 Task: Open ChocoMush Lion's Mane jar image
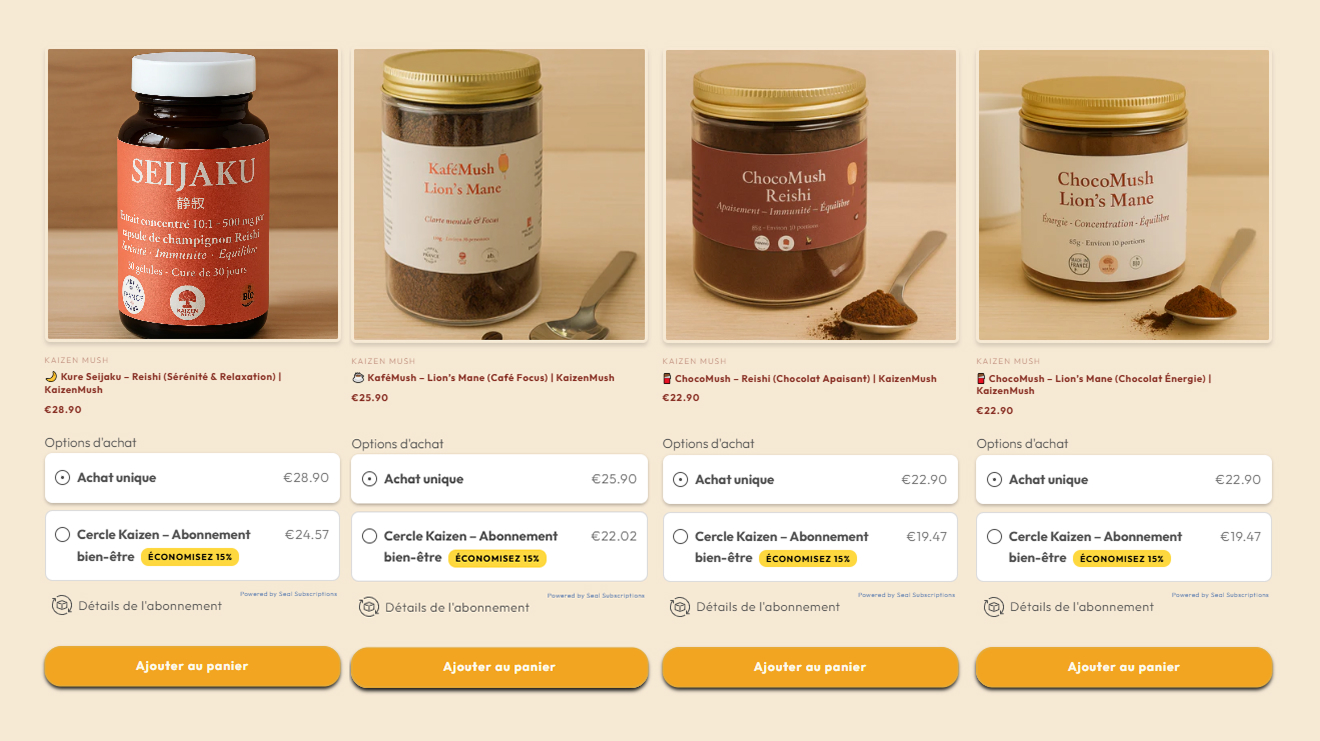[1124, 196]
